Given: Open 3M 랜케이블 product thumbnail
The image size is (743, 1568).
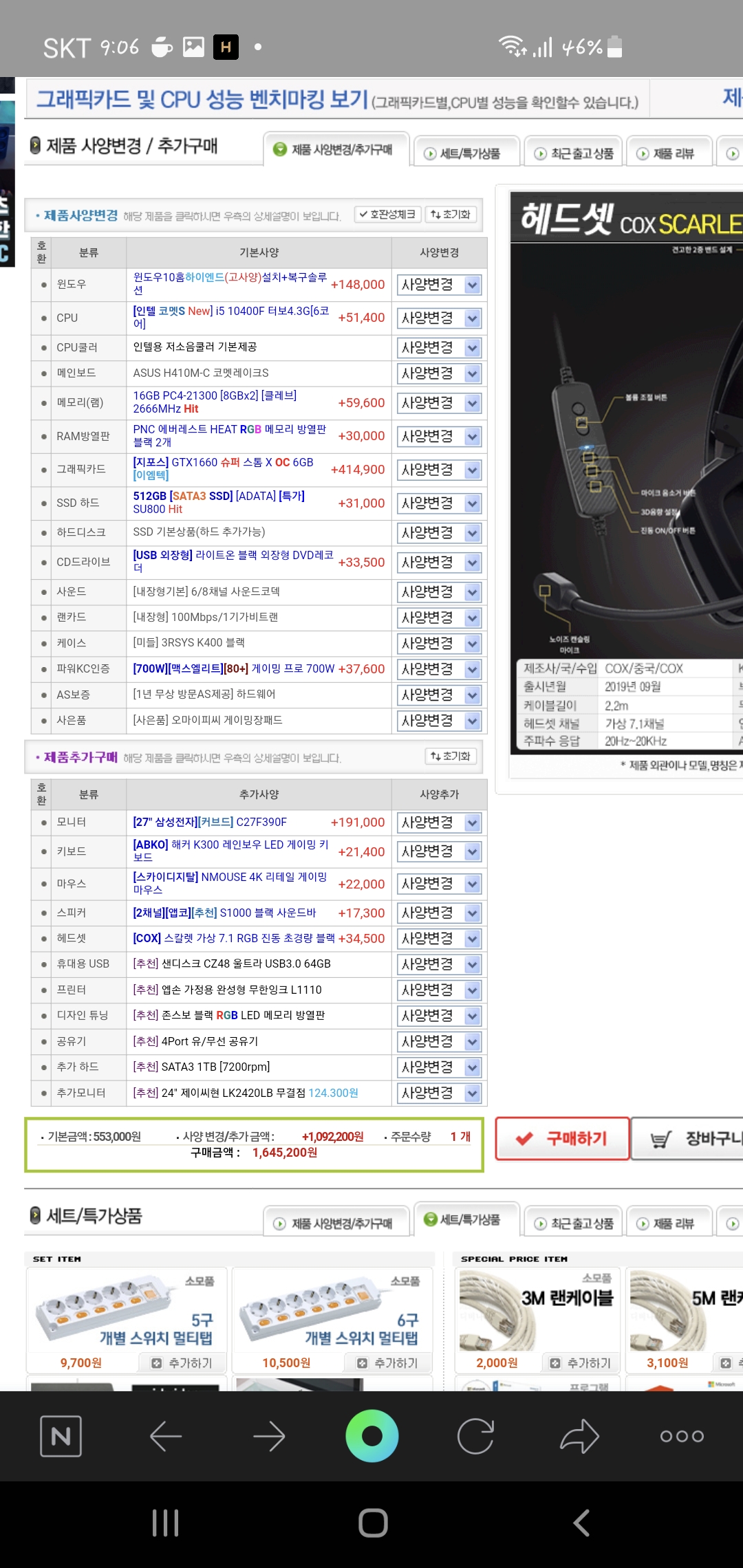Looking at the screenshot, I should (x=538, y=1310).
